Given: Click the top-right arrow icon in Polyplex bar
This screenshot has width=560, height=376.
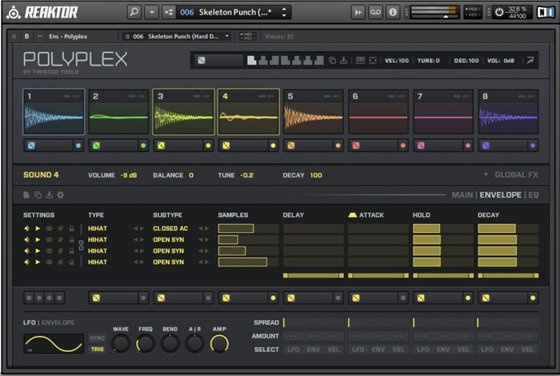Looking at the screenshot, I should pyautogui.click(x=530, y=60).
